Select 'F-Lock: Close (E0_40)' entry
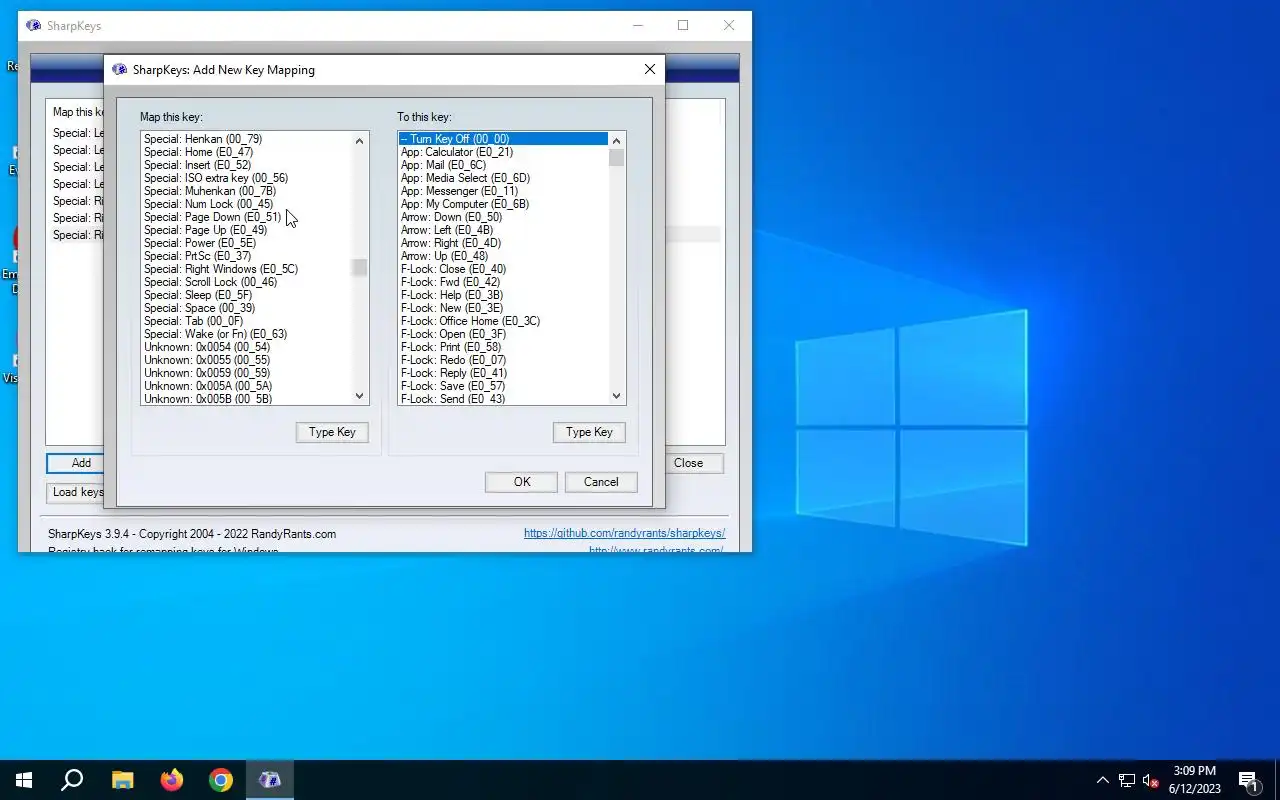This screenshot has width=1280, height=800. pos(503,269)
